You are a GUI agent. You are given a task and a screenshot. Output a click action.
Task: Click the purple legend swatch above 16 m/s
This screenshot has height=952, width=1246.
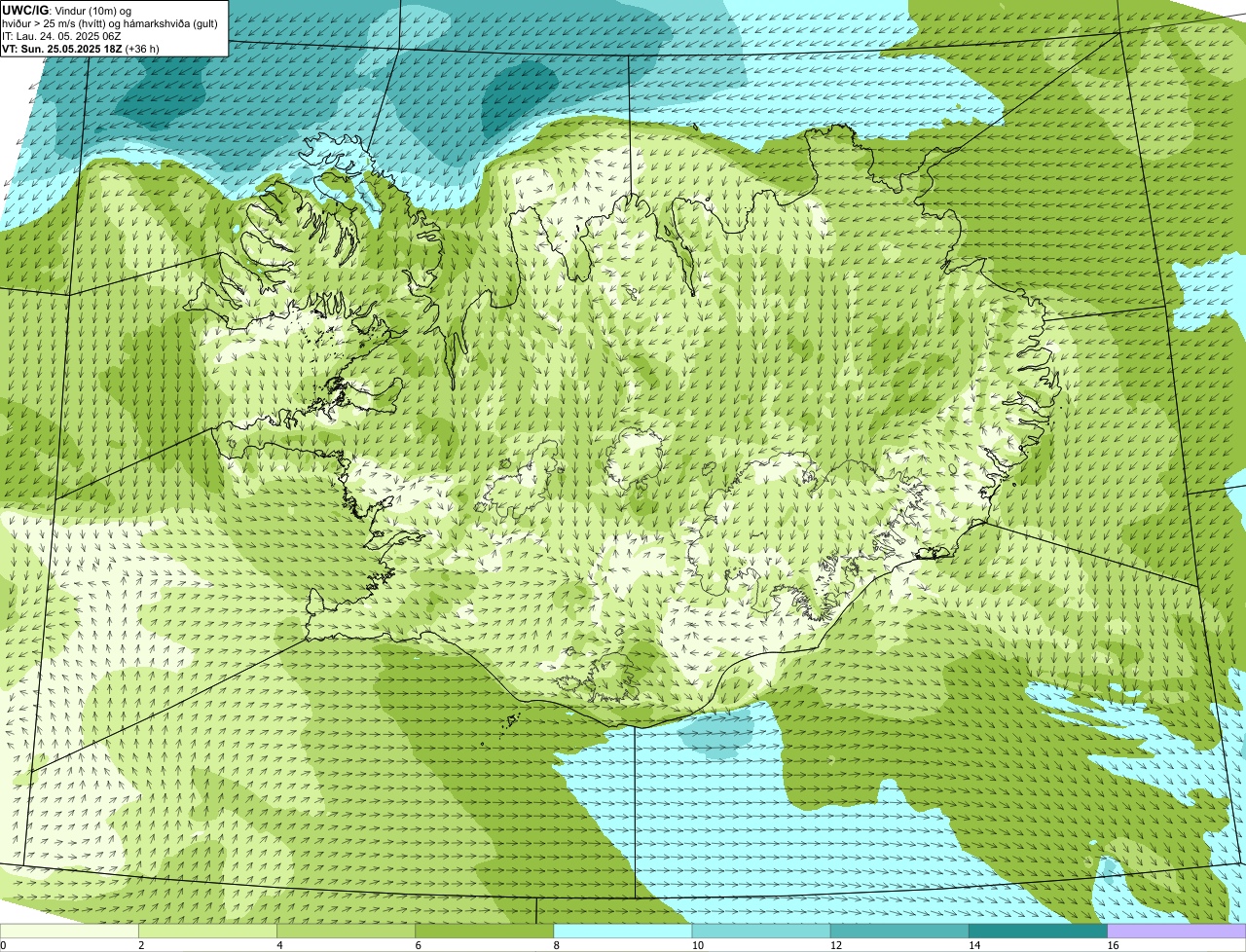[x=1176, y=931]
